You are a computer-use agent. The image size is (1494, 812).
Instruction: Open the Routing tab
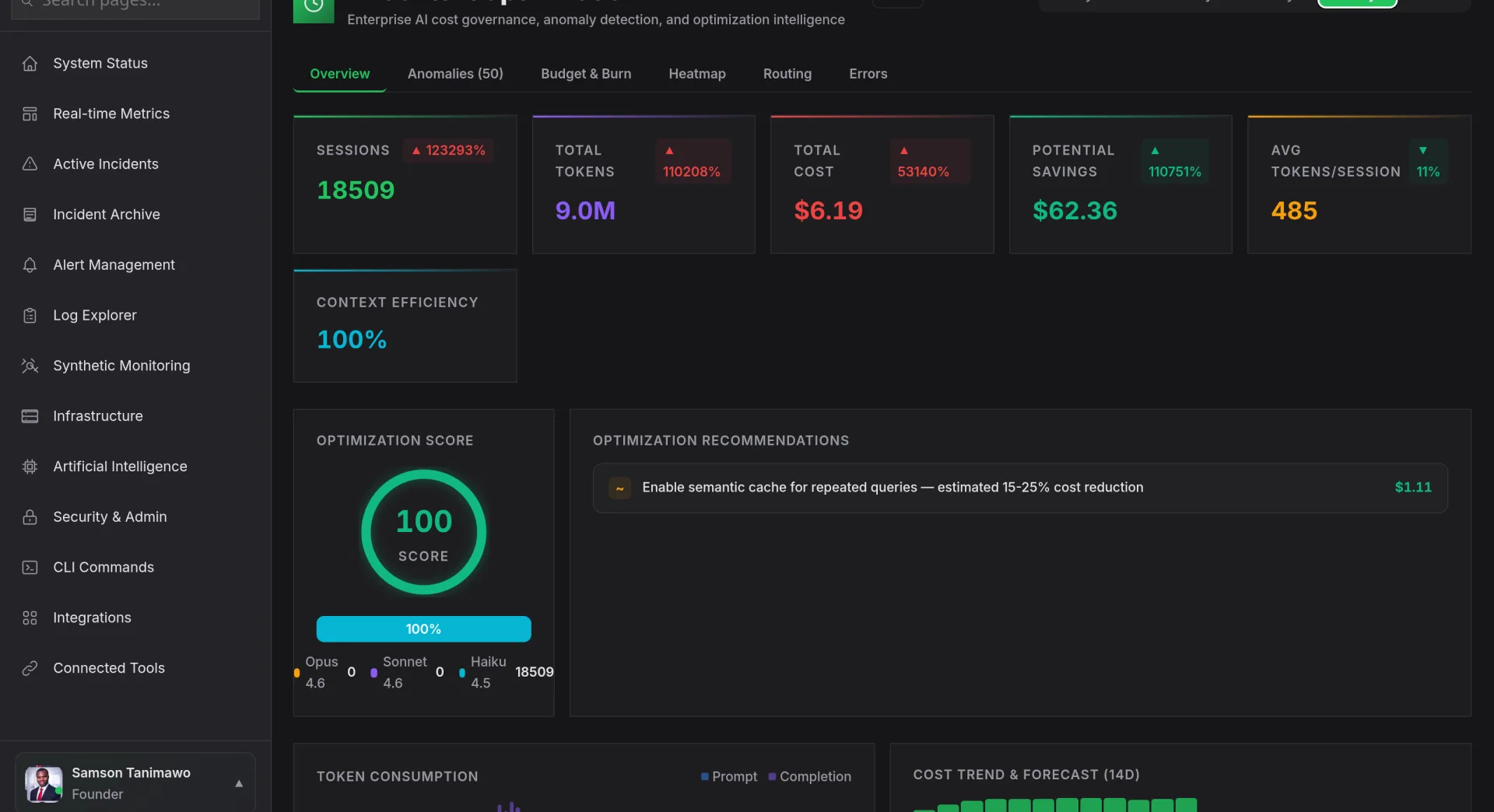(787, 74)
